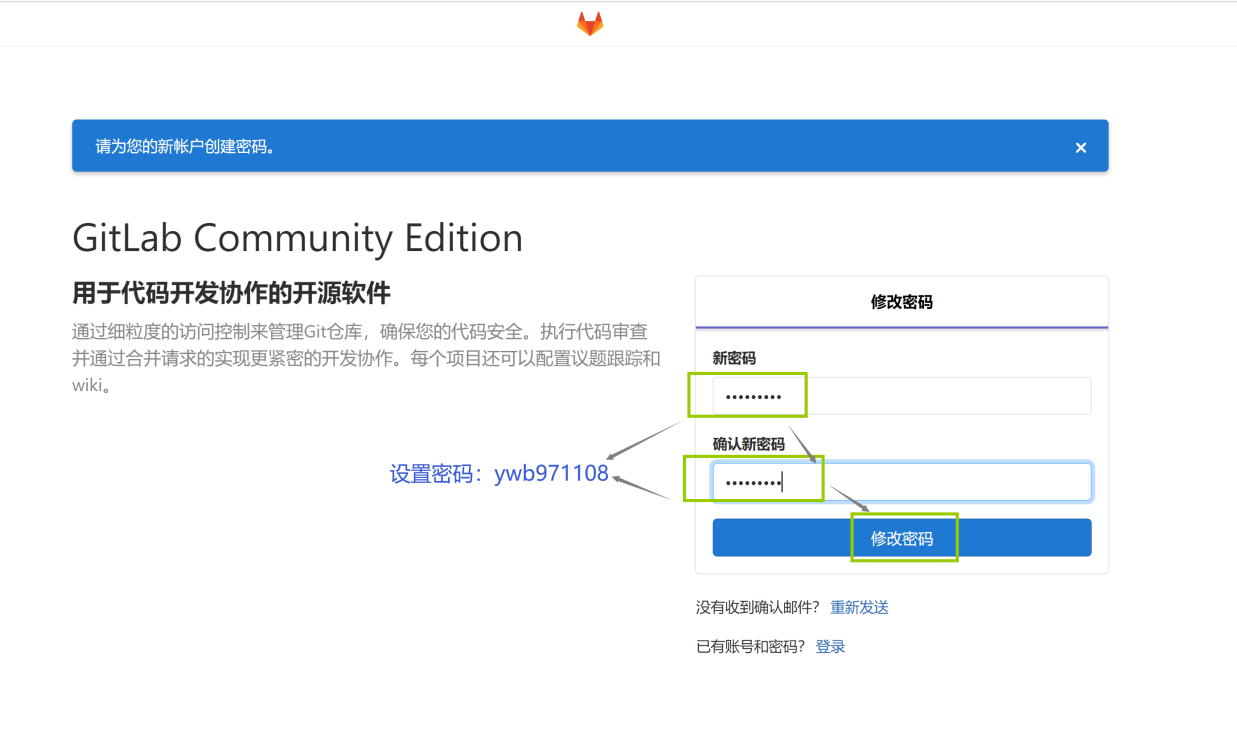
Task: Click the 已有账号和密码 text
Action: point(751,647)
